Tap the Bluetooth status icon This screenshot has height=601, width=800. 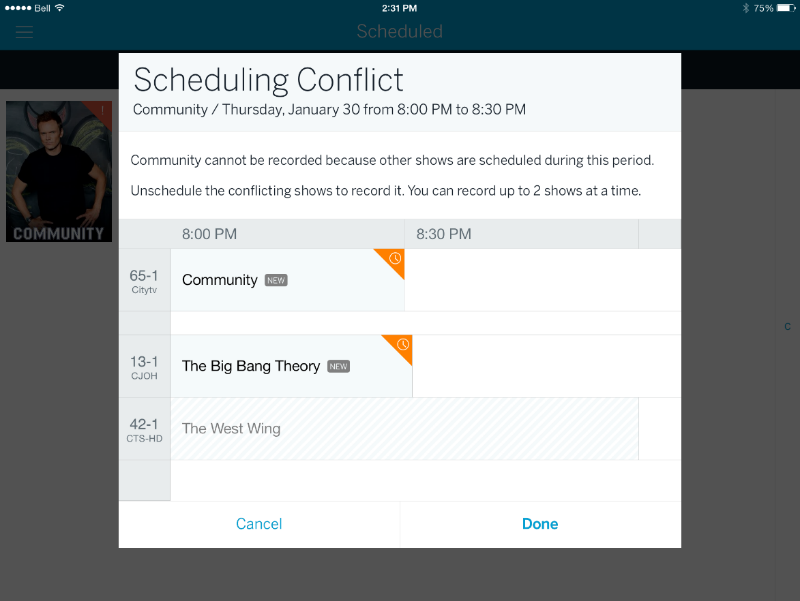click(x=745, y=8)
